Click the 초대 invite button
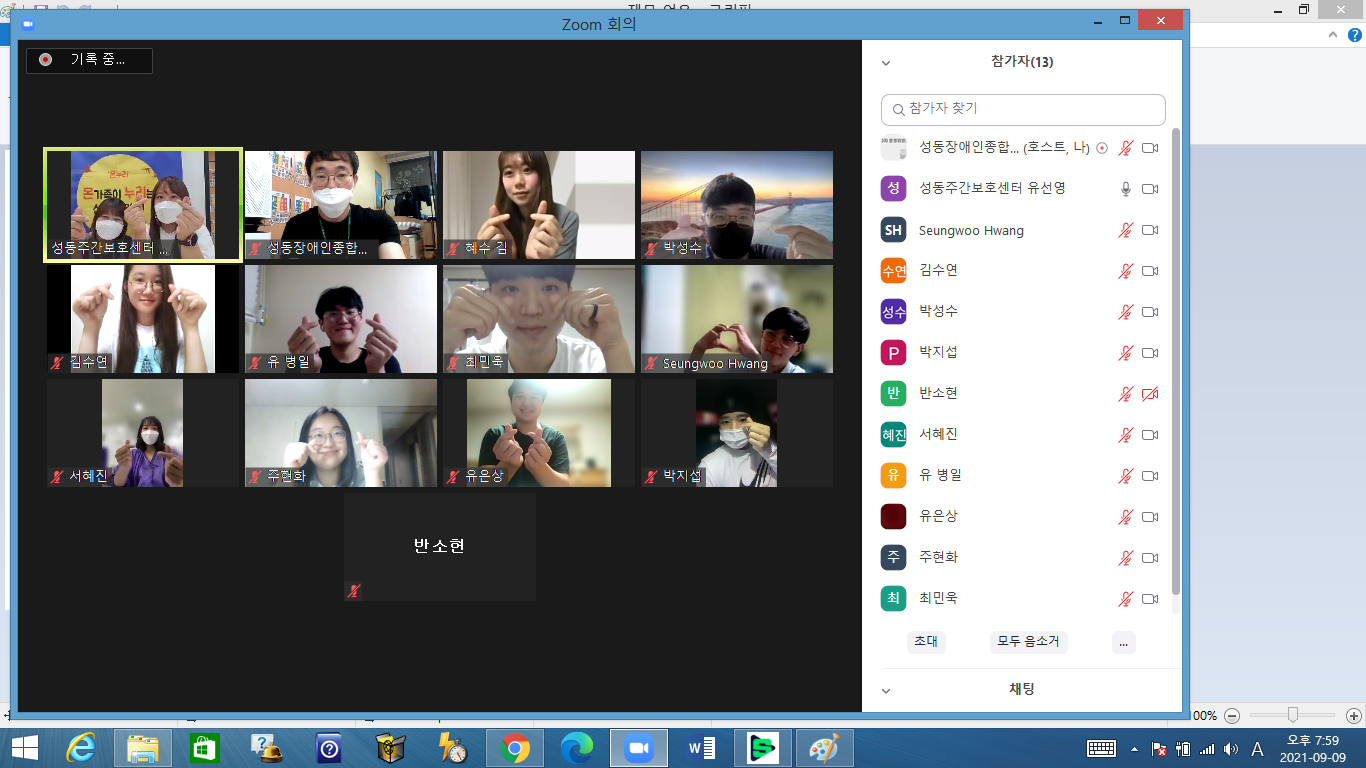The width and height of the screenshot is (1366, 768). pos(926,642)
